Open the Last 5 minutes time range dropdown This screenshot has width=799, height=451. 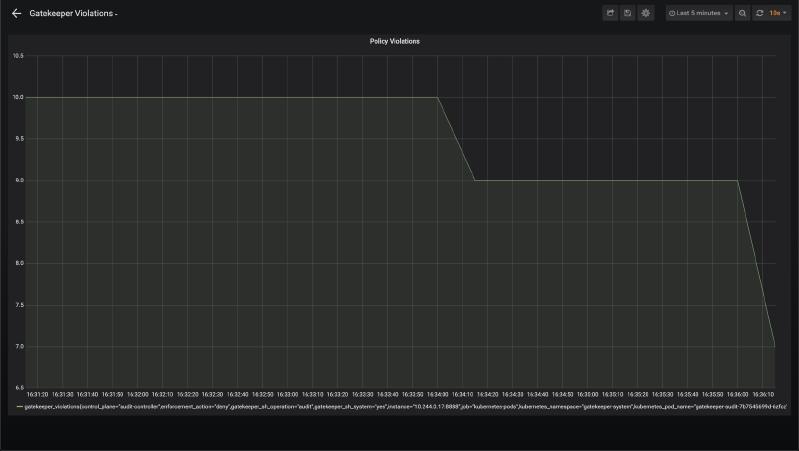pos(699,13)
